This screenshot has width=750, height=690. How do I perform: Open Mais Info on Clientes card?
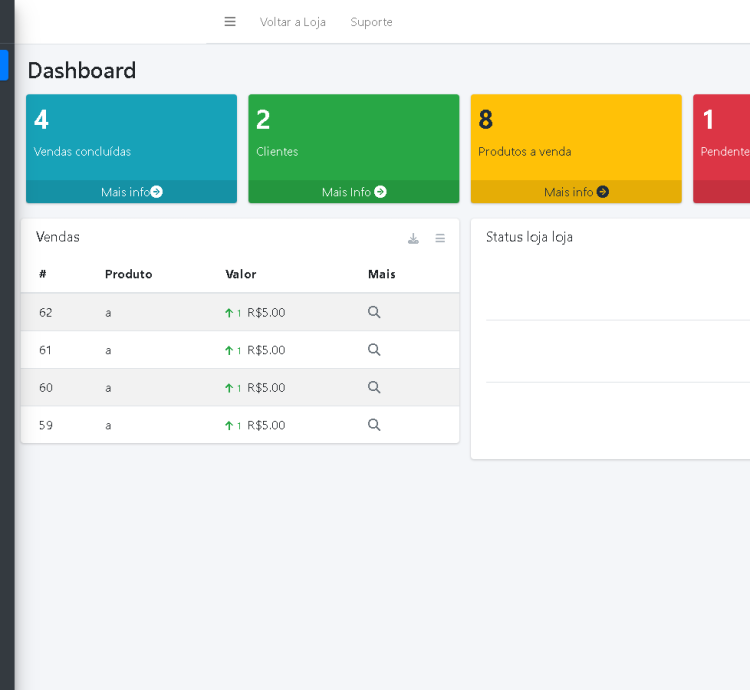tap(353, 192)
